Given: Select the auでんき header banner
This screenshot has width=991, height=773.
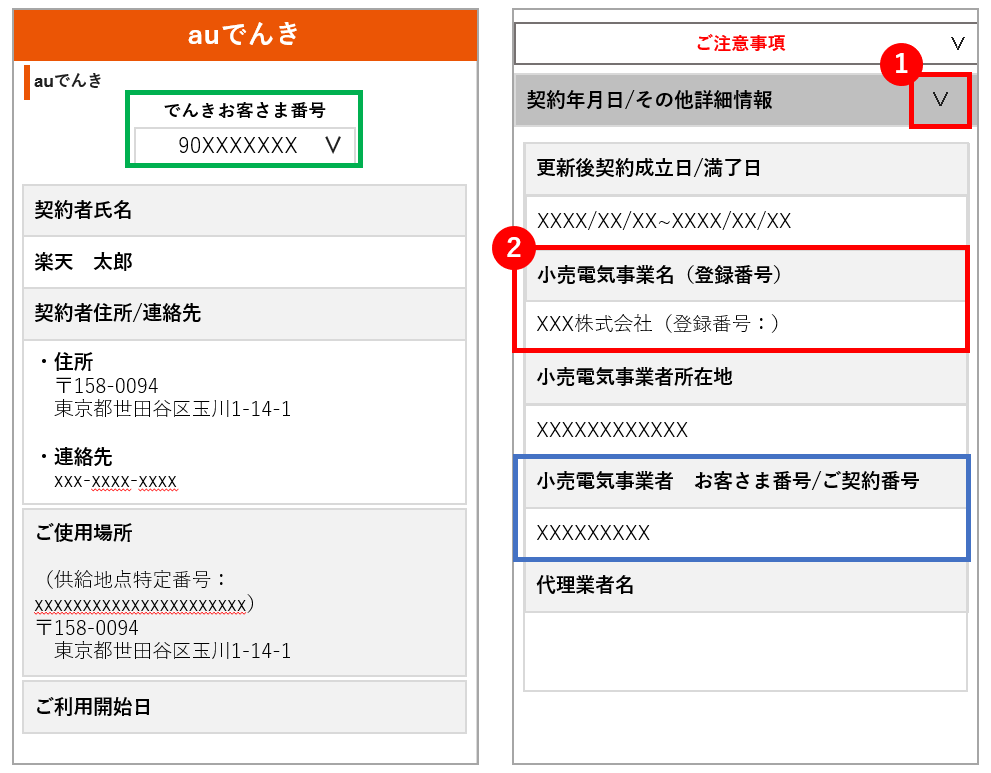Looking at the screenshot, I should coord(243,35).
